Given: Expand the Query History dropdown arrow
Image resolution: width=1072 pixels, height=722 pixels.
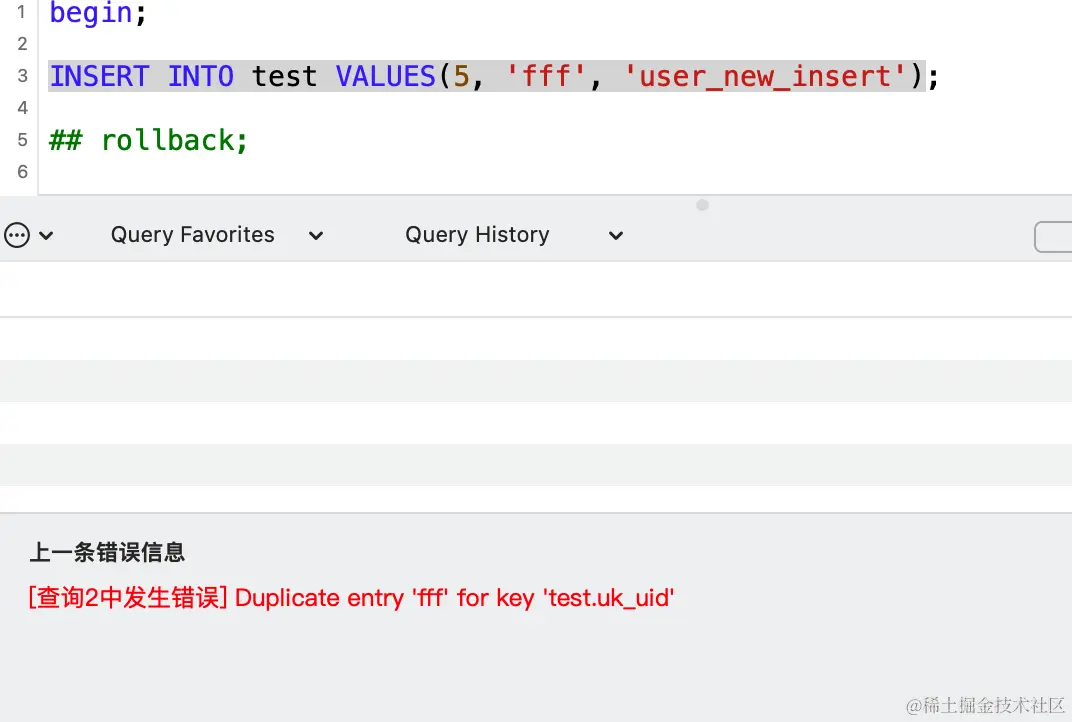Looking at the screenshot, I should pos(616,236).
